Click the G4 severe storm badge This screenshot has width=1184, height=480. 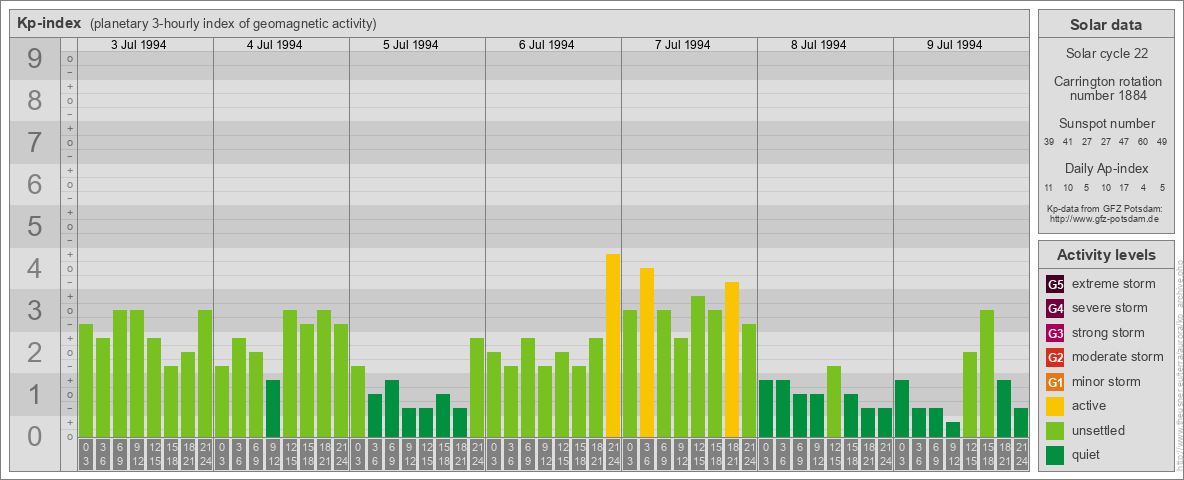pyautogui.click(x=1055, y=309)
